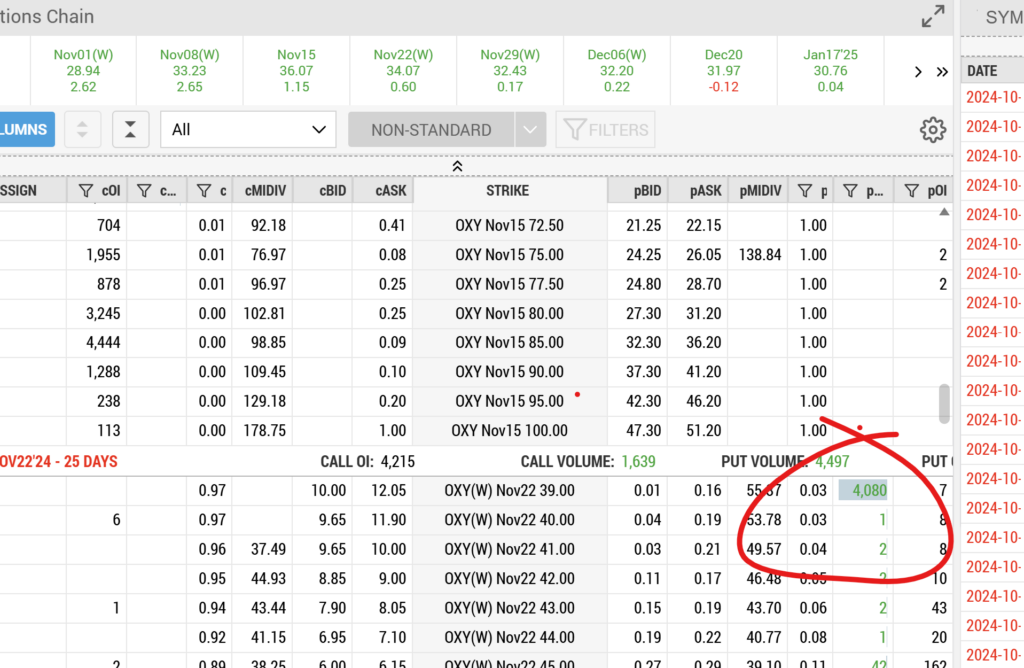
Task: Click the filter icon on pOI column
Action: pos(911,191)
